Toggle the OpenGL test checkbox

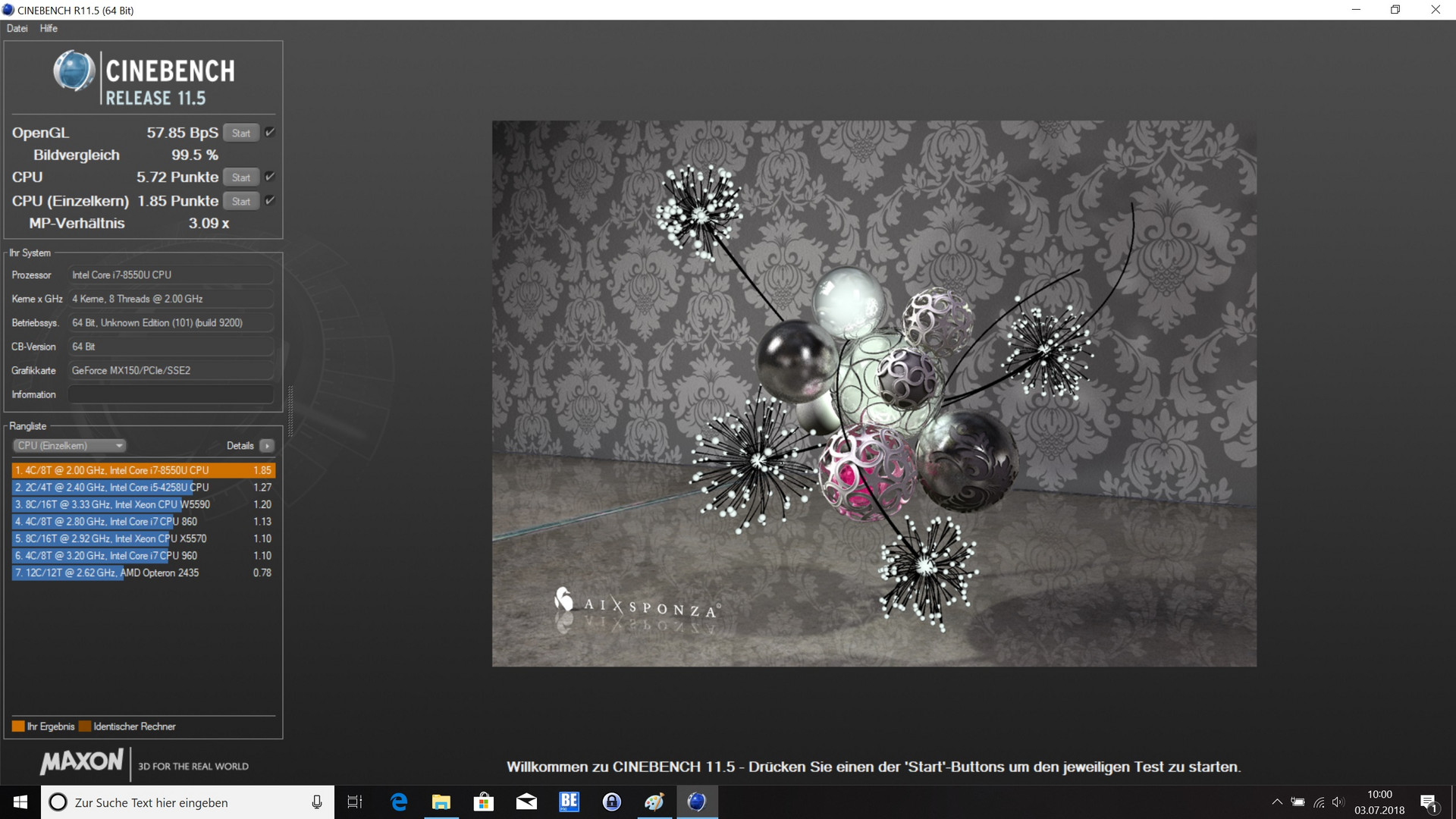[x=270, y=133]
